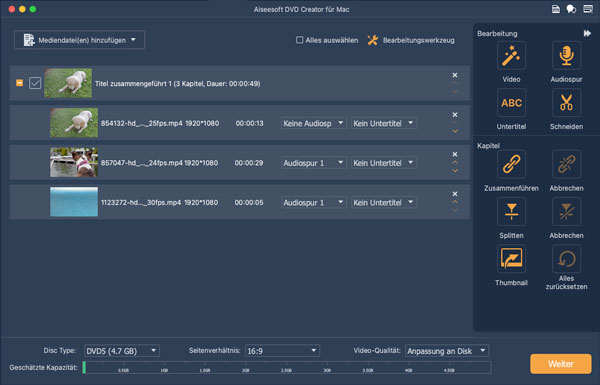Image resolution: width=600 pixels, height=385 pixels.
Task: Open the Seitenverhältnis 16:9 dropdown
Action: coord(282,351)
